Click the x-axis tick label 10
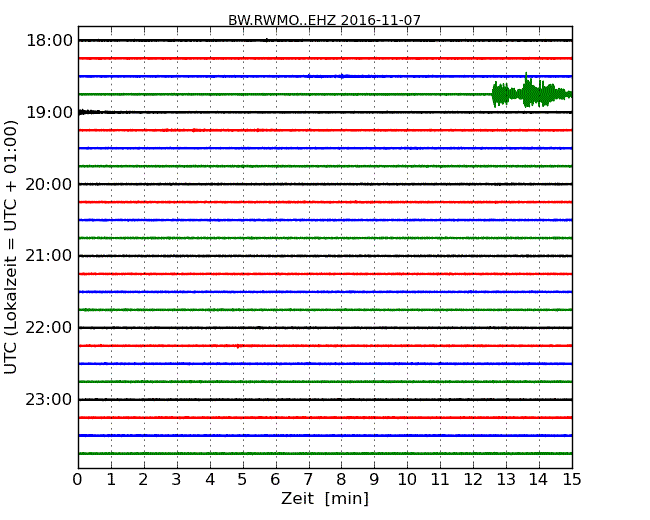 407,480
